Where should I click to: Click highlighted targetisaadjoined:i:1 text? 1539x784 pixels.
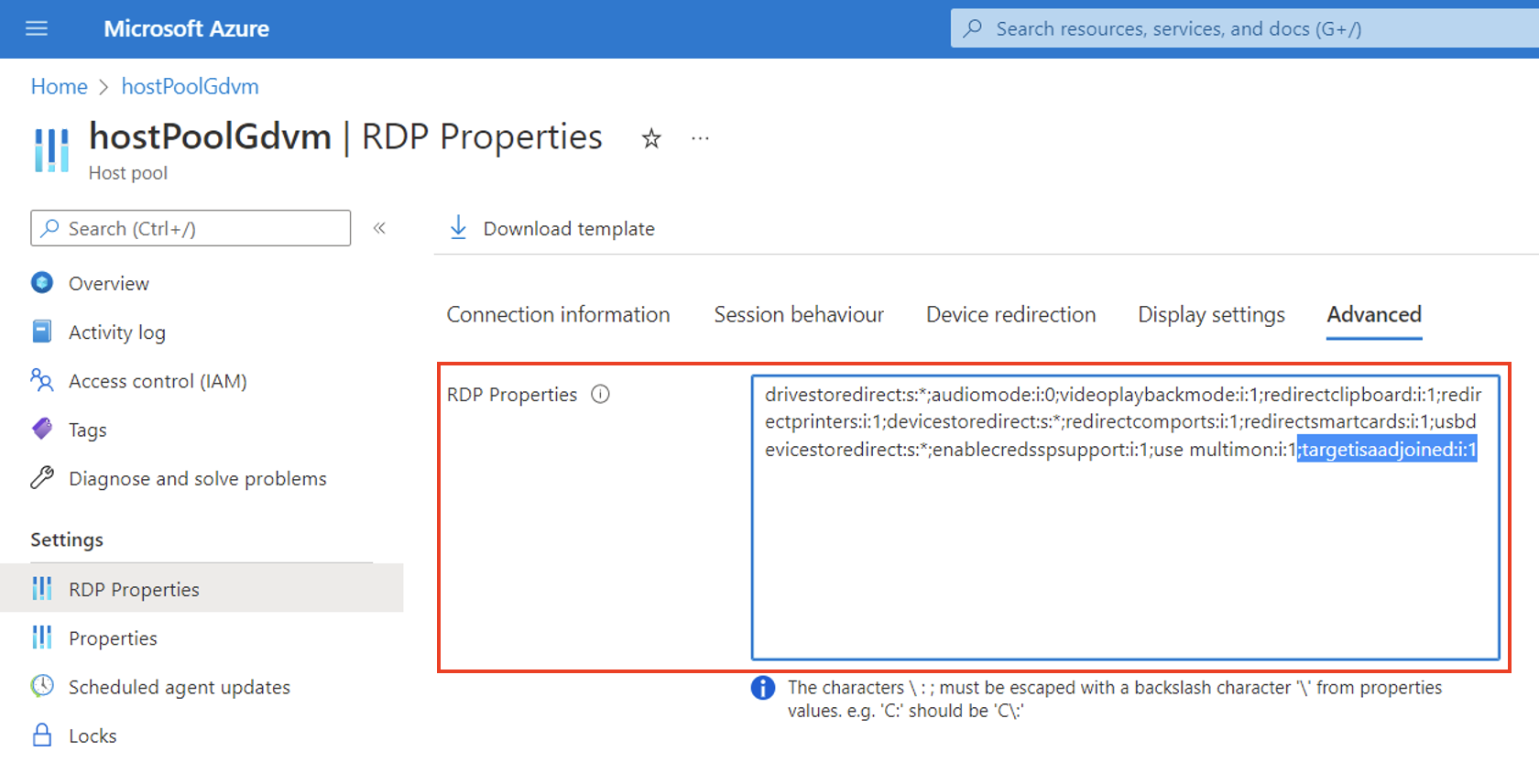tap(1387, 450)
